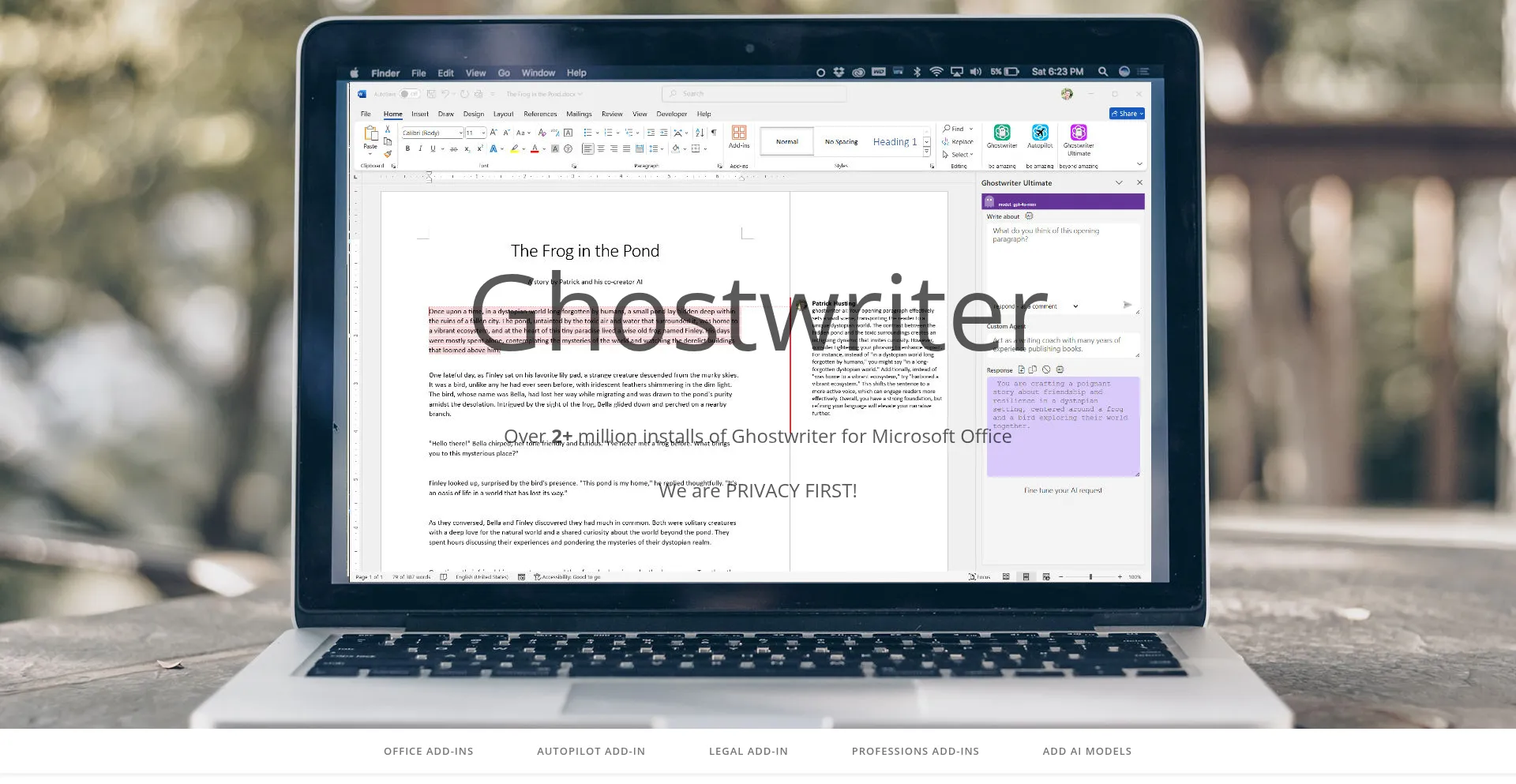Click the Cut scissors icon
The width and height of the screenshot is (1516, 784).
(x=387, y=129)
